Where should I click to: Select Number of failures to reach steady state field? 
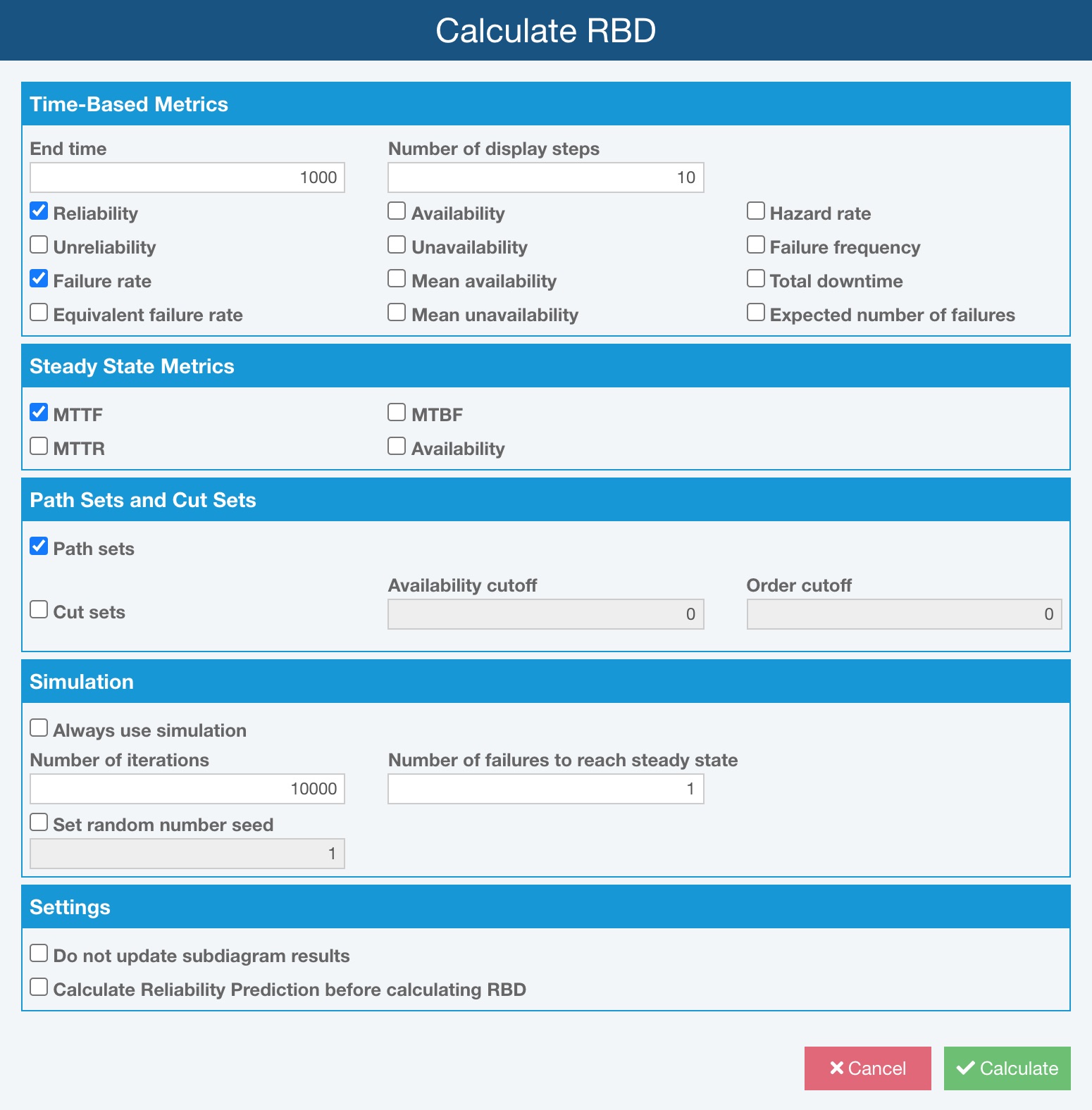pyautogui.click(x=545, y=789)
